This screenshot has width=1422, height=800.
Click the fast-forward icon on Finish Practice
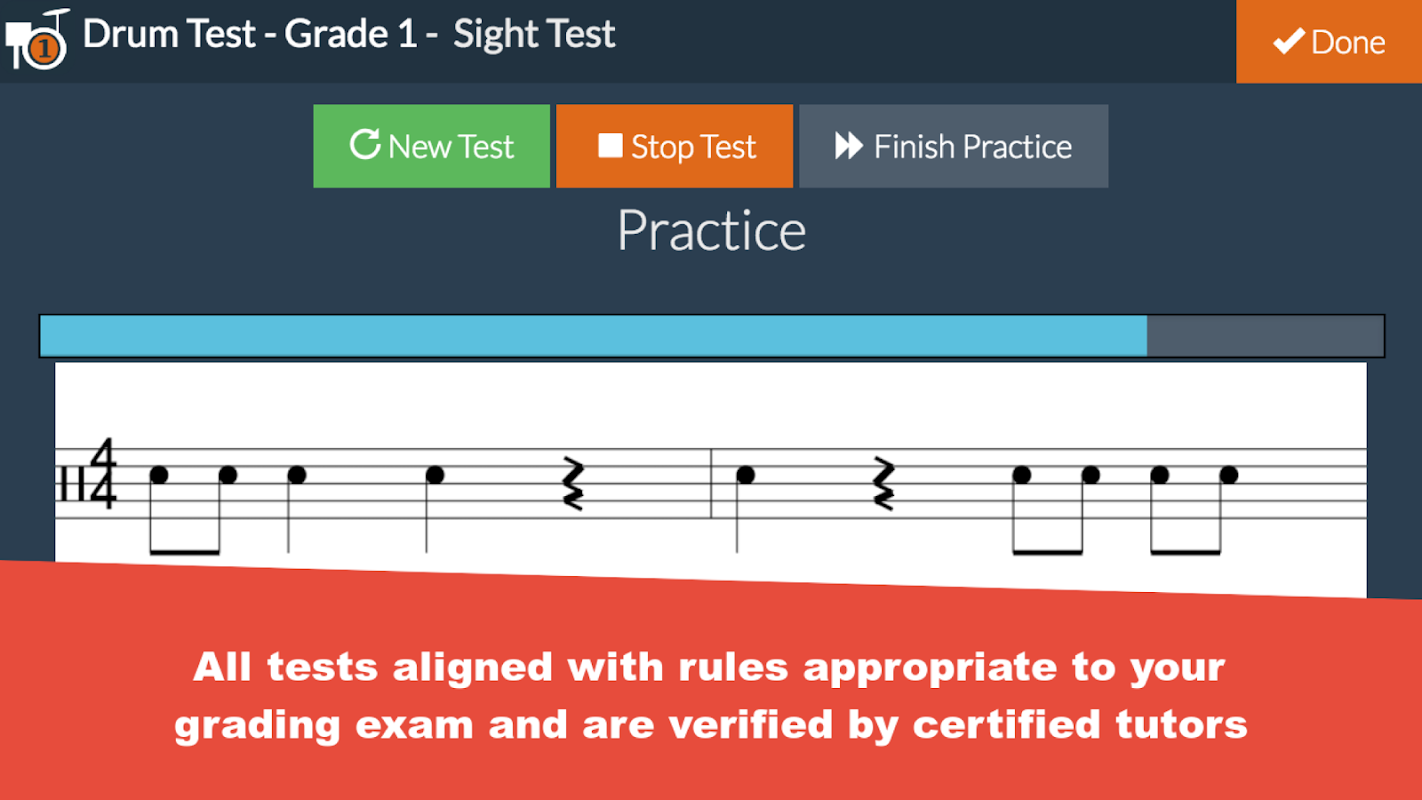849,146
